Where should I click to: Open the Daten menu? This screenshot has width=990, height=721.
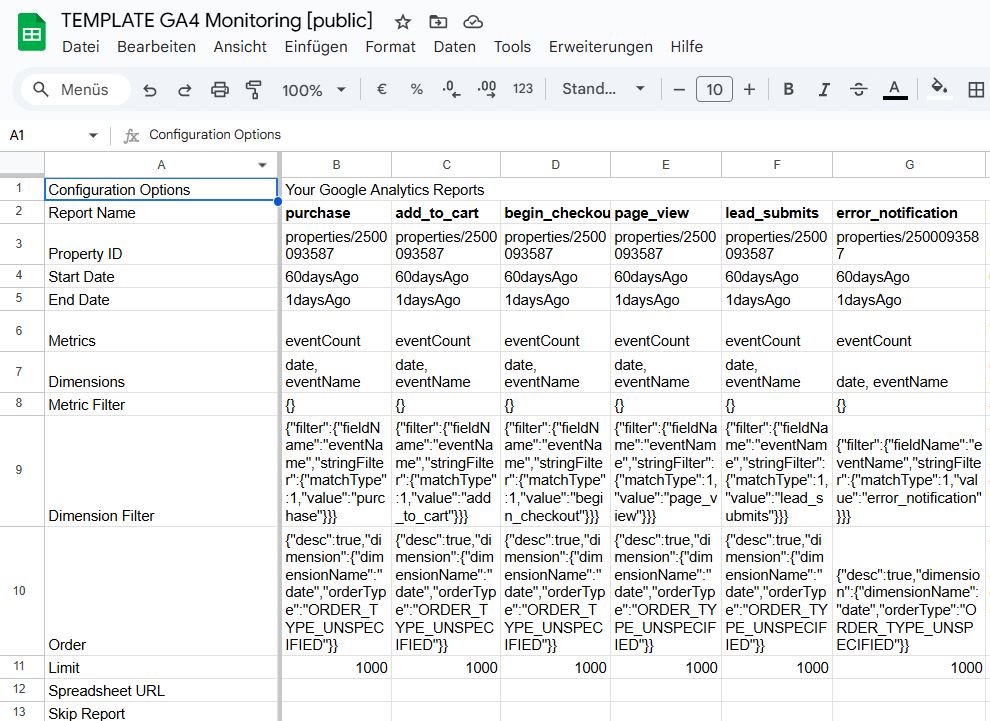coord(455,46)
